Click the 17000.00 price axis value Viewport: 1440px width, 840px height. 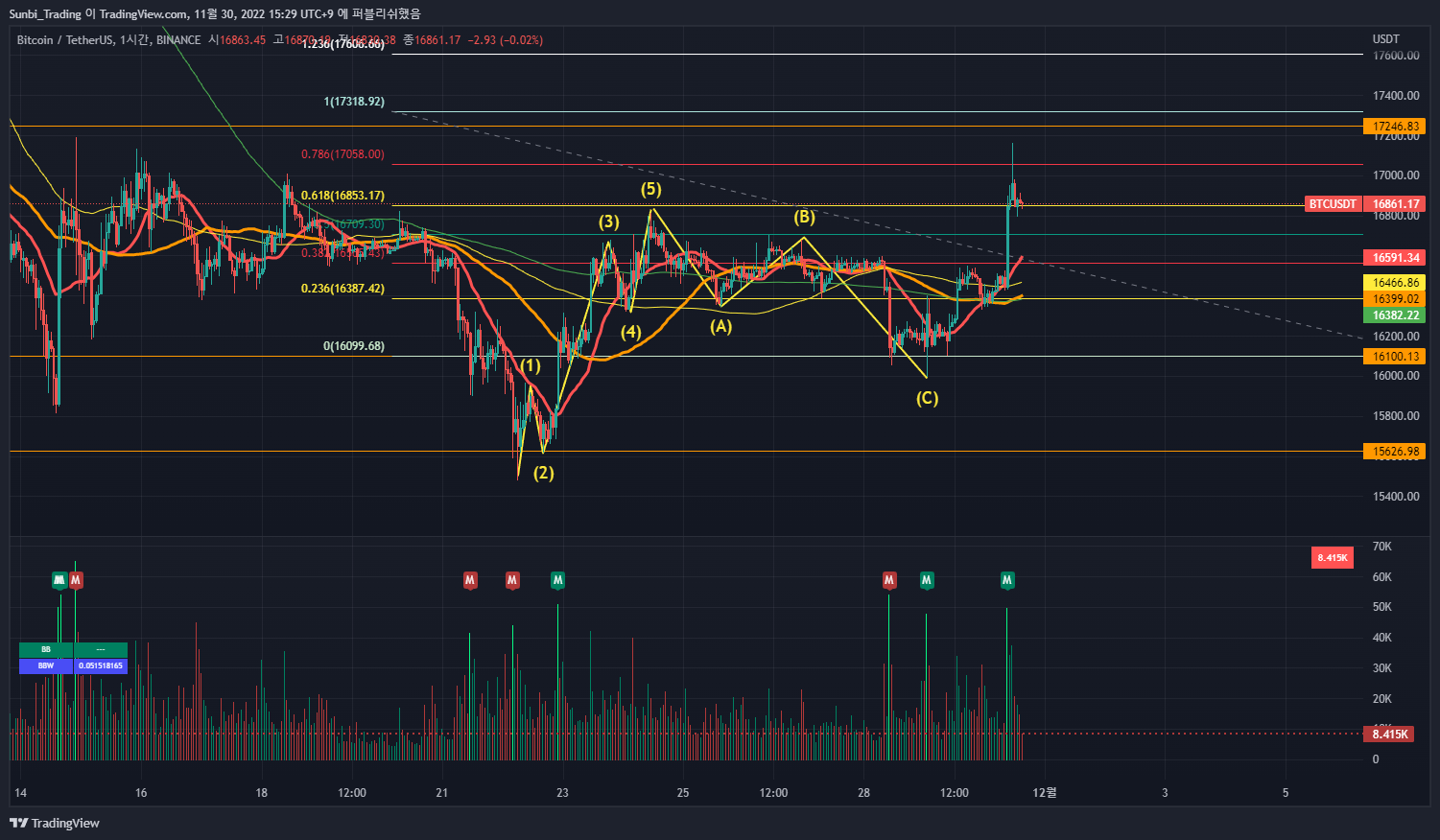pyautogui.click(x=1396, y=175)
